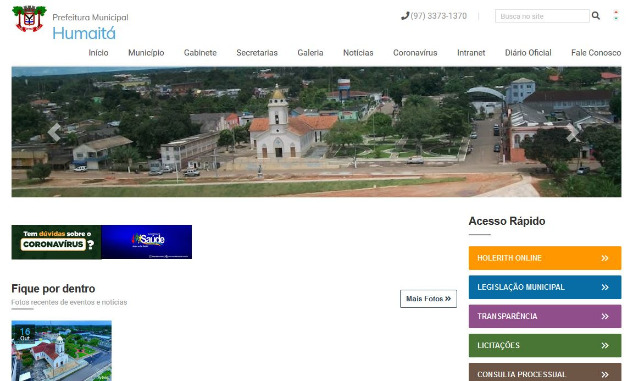This screenshot has width=633, height=381.
Task: Open the Licitações button
Action: tap(545, 345)
